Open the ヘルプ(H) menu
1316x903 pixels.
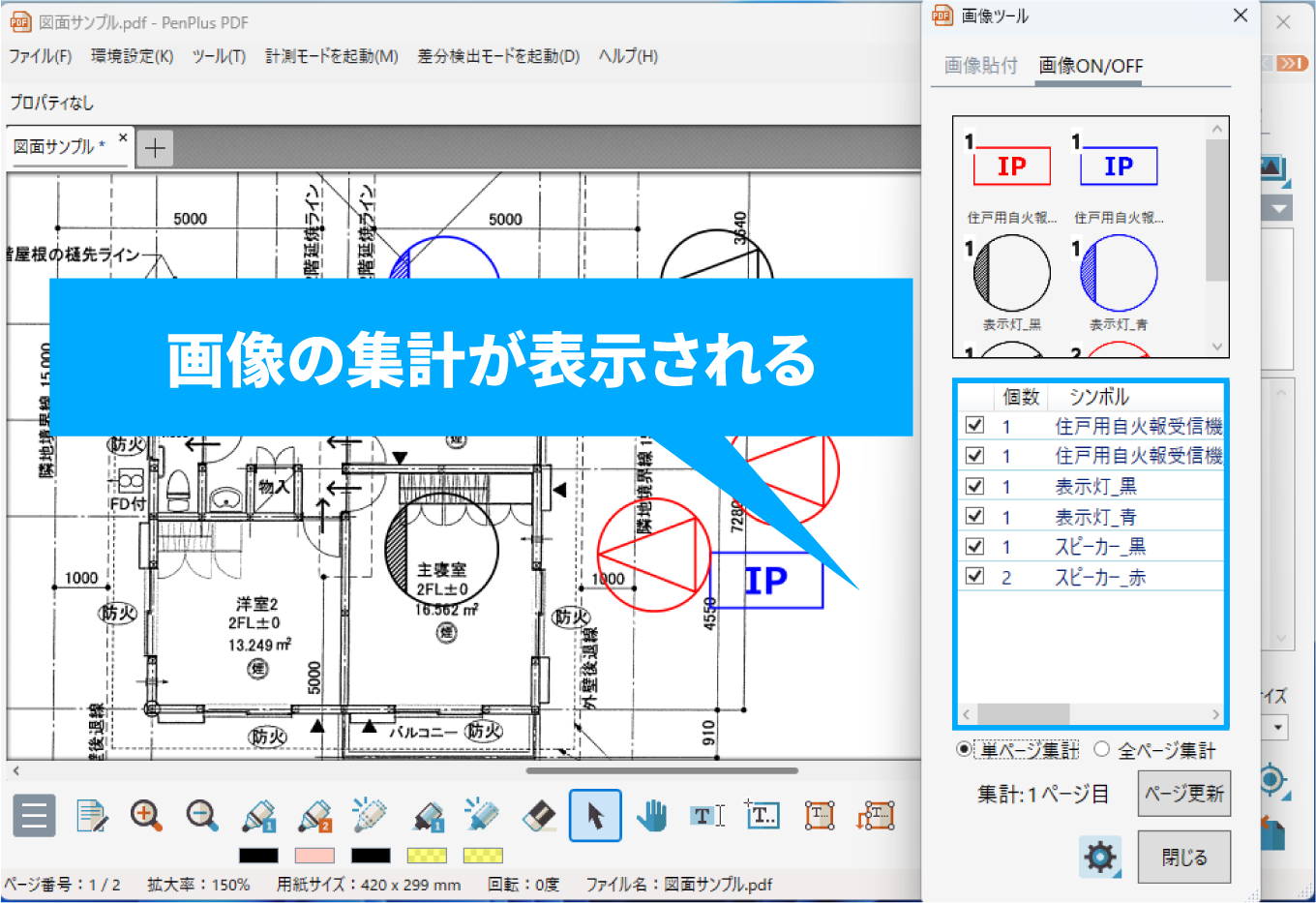[628, 56]
